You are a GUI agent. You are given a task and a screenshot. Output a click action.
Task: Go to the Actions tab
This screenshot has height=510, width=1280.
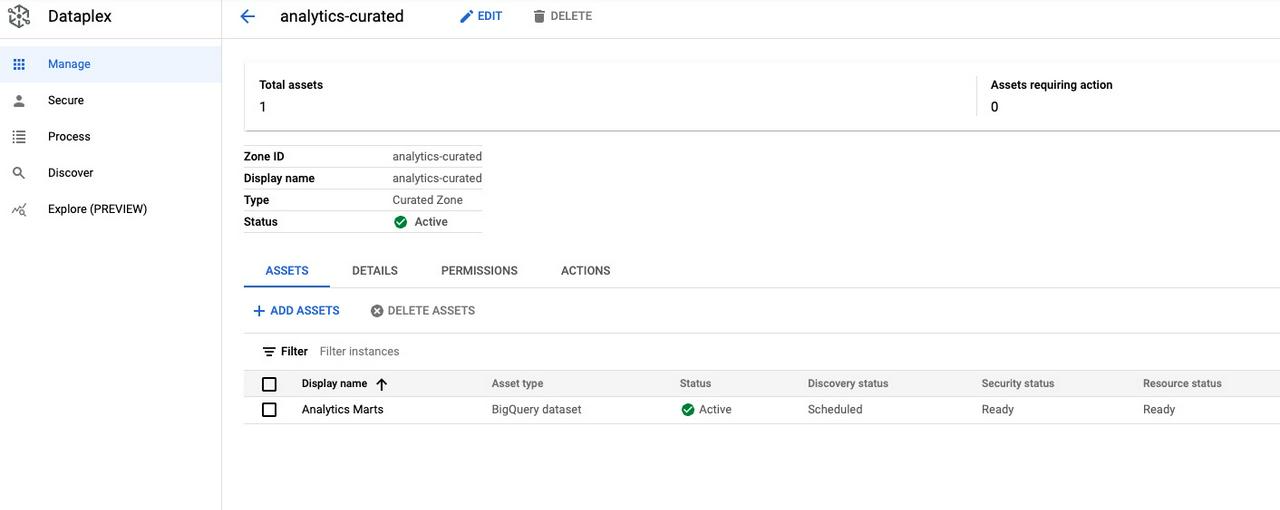coord(585,271)
